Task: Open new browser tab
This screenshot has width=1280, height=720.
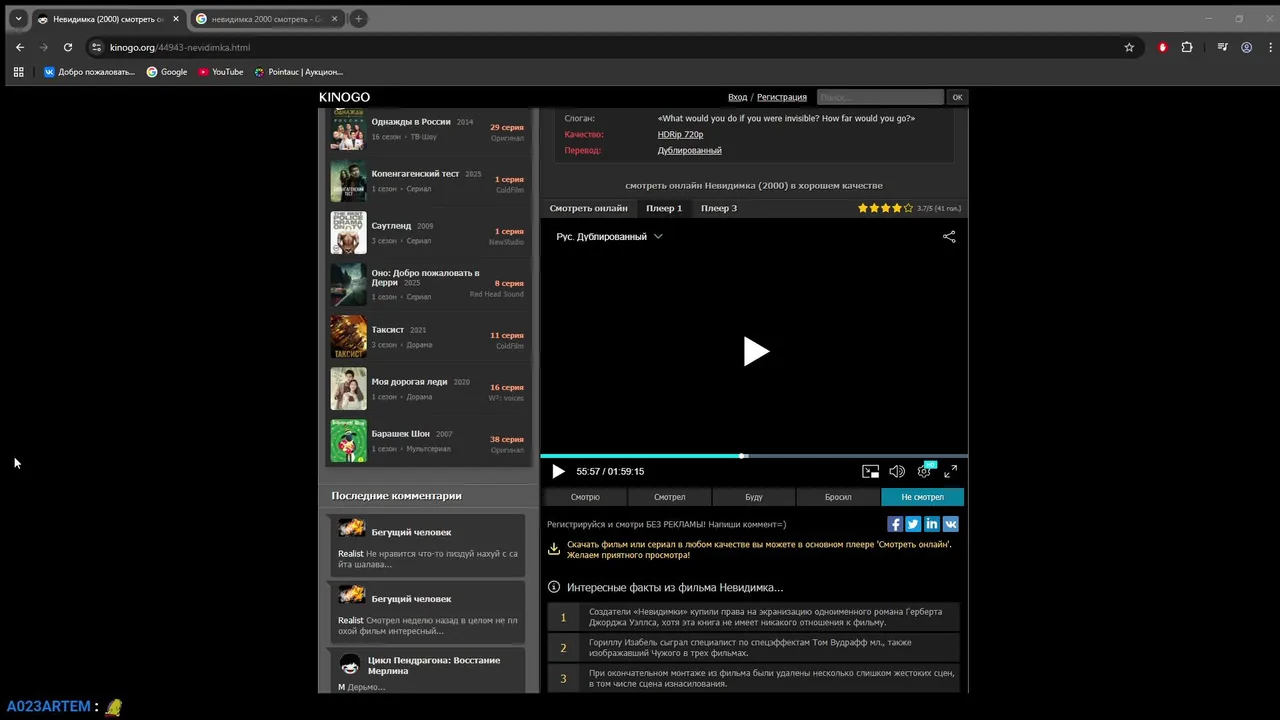Action: tap(358, 19)
